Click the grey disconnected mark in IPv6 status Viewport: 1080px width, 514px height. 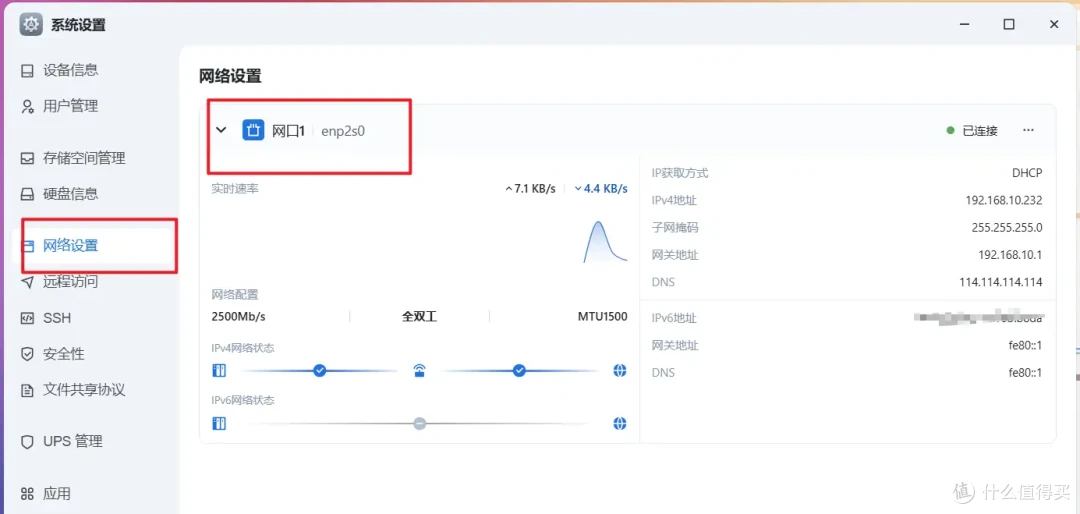tap(419, 423)
